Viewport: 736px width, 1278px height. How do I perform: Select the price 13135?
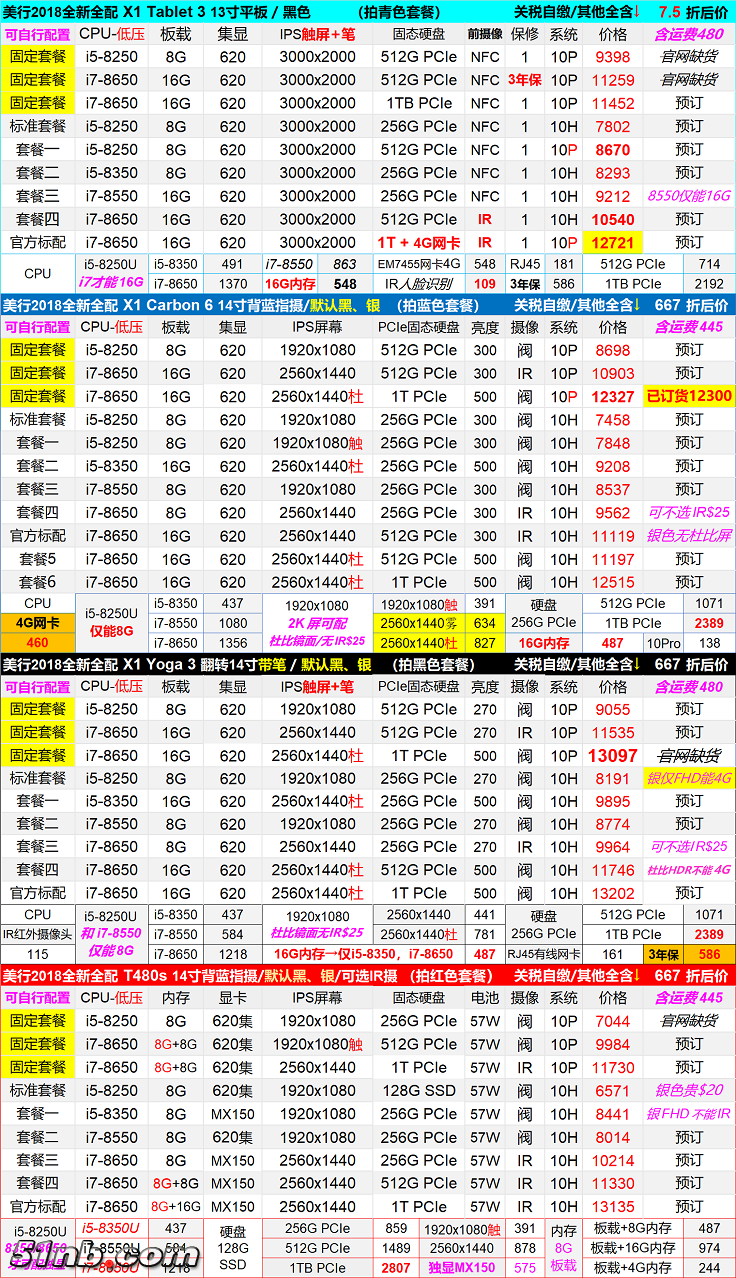coord(613,1207)
